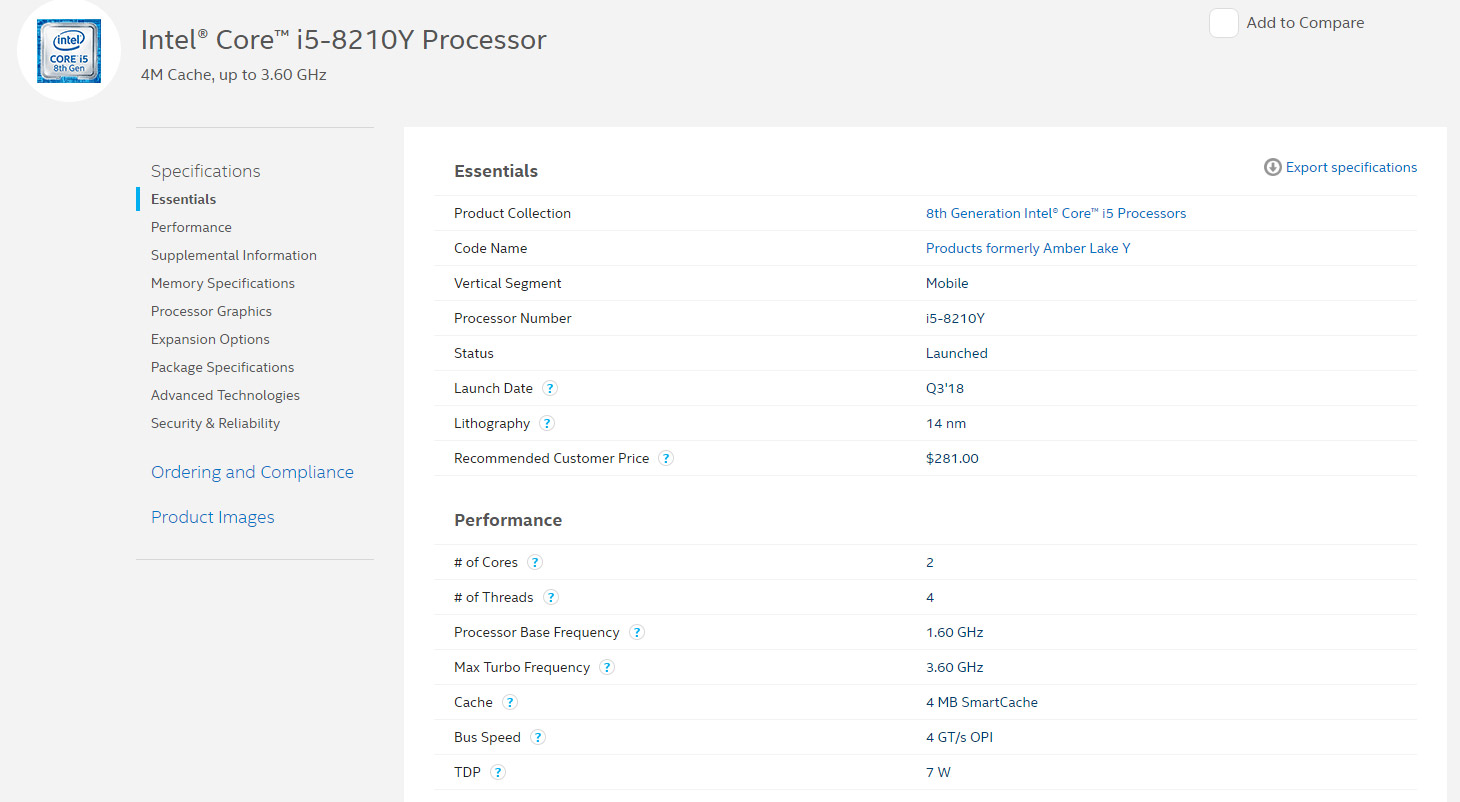Open 8th Generation Intel Core i5 Processors link
1460x802 pixels.
tap(1056, 213)
